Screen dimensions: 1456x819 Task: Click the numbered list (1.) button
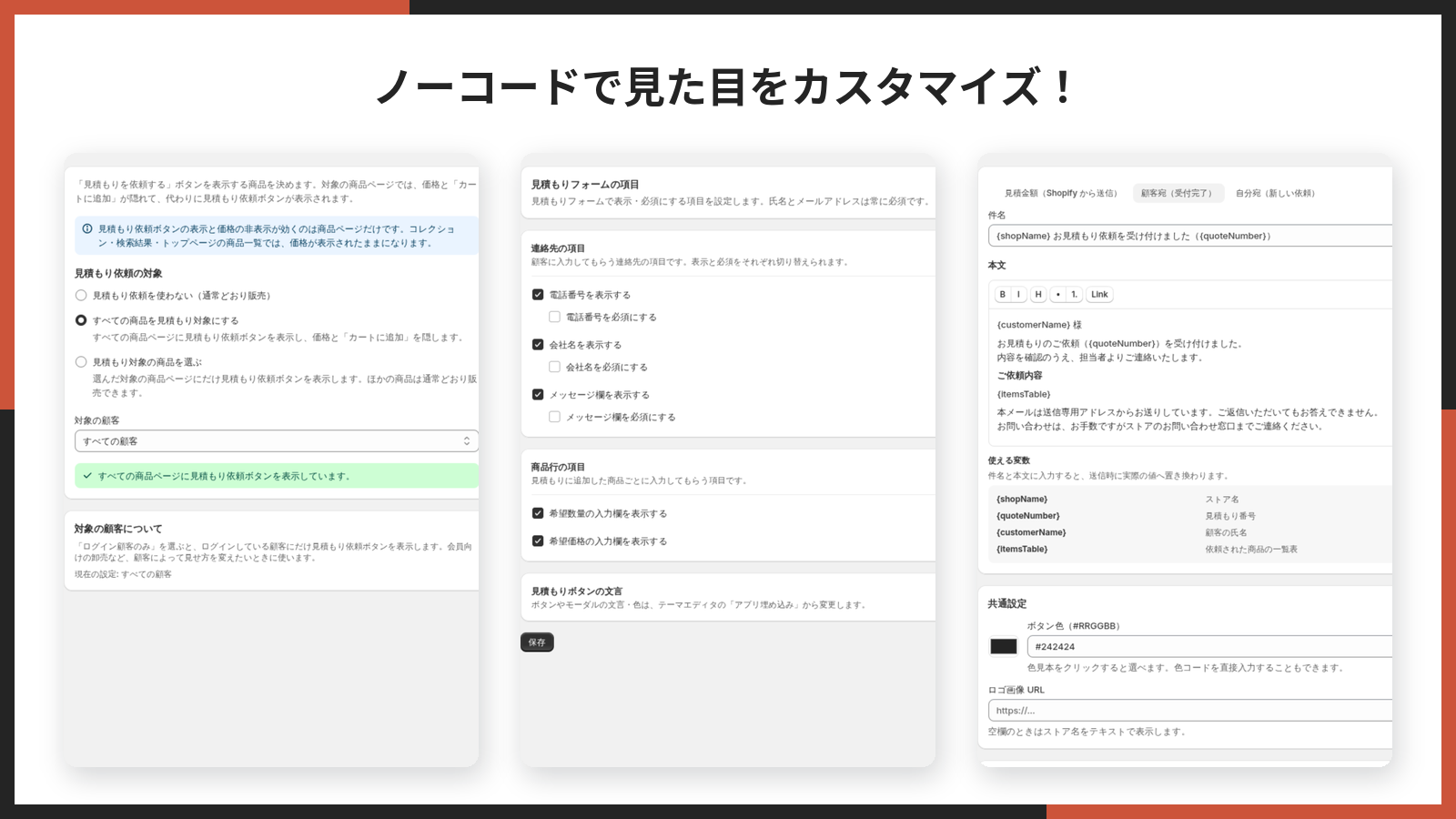tap(1075, 294)
